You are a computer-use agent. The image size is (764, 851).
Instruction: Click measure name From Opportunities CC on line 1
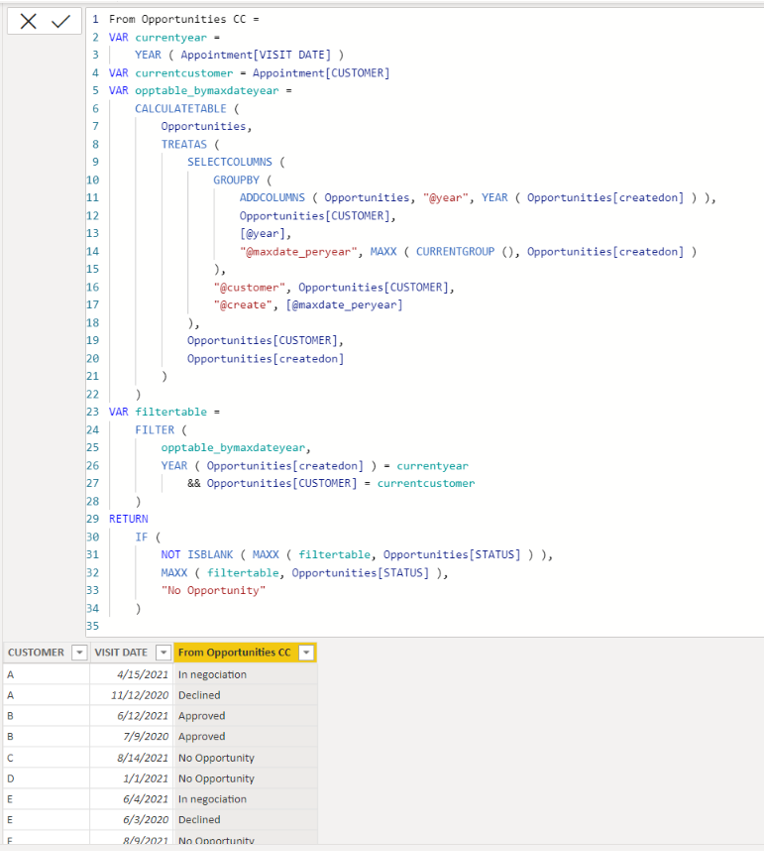[177, 20]
